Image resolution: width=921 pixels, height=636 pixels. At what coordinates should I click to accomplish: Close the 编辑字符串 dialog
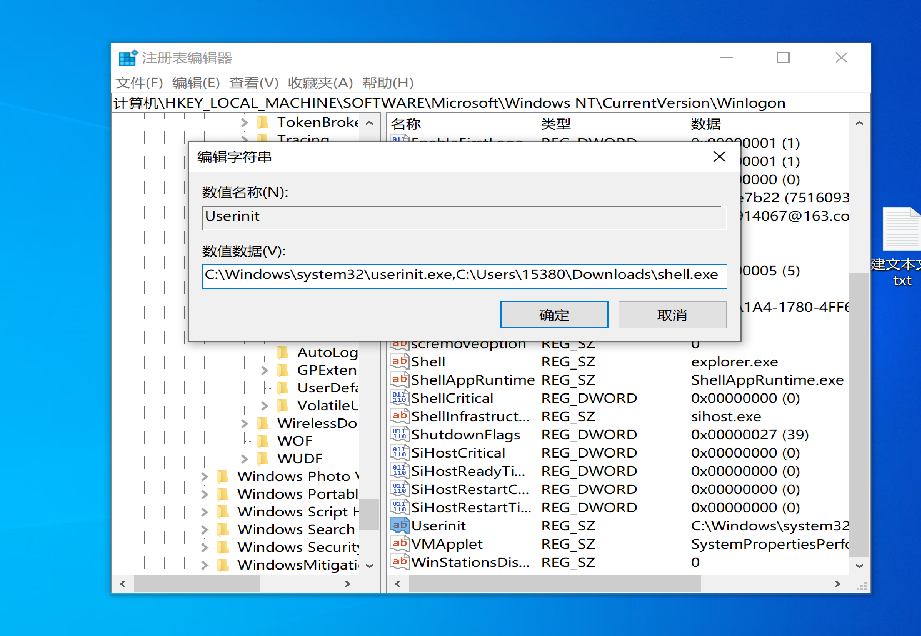[719, 157]
